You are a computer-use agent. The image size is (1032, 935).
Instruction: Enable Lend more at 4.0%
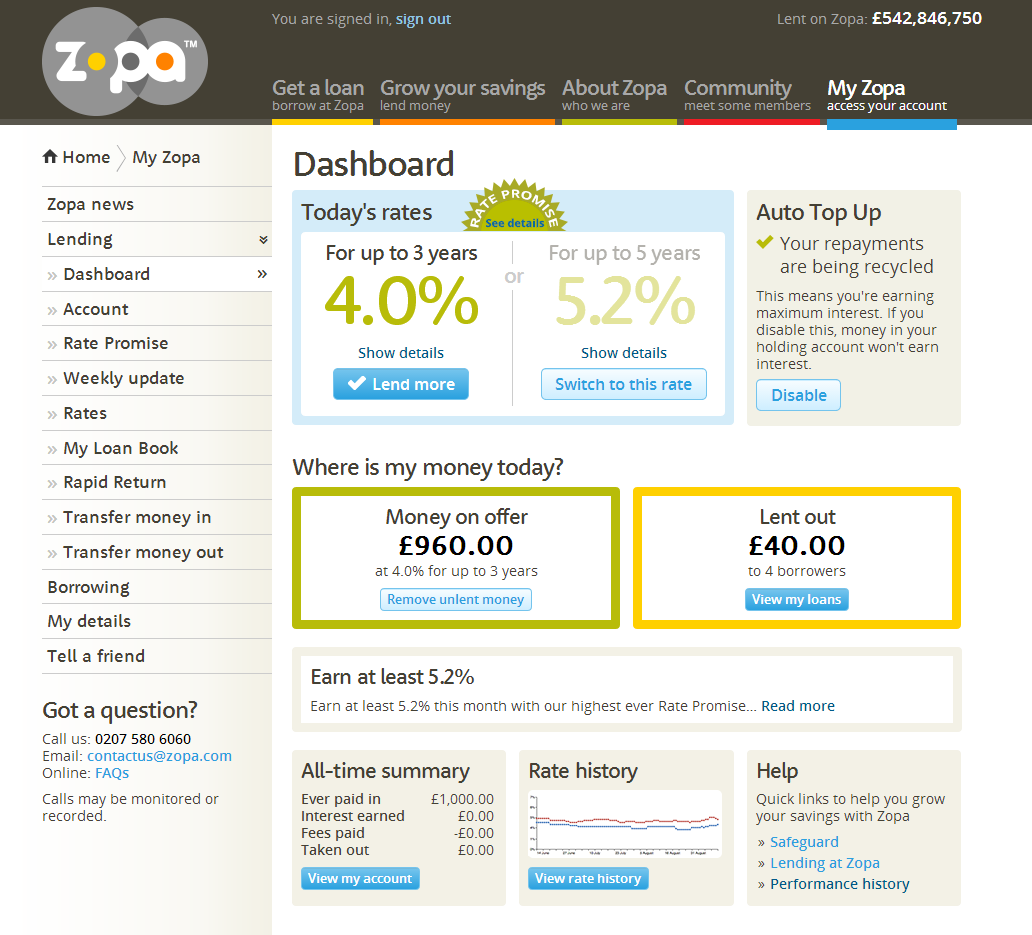pyautogui.click(x=400, y=383)
